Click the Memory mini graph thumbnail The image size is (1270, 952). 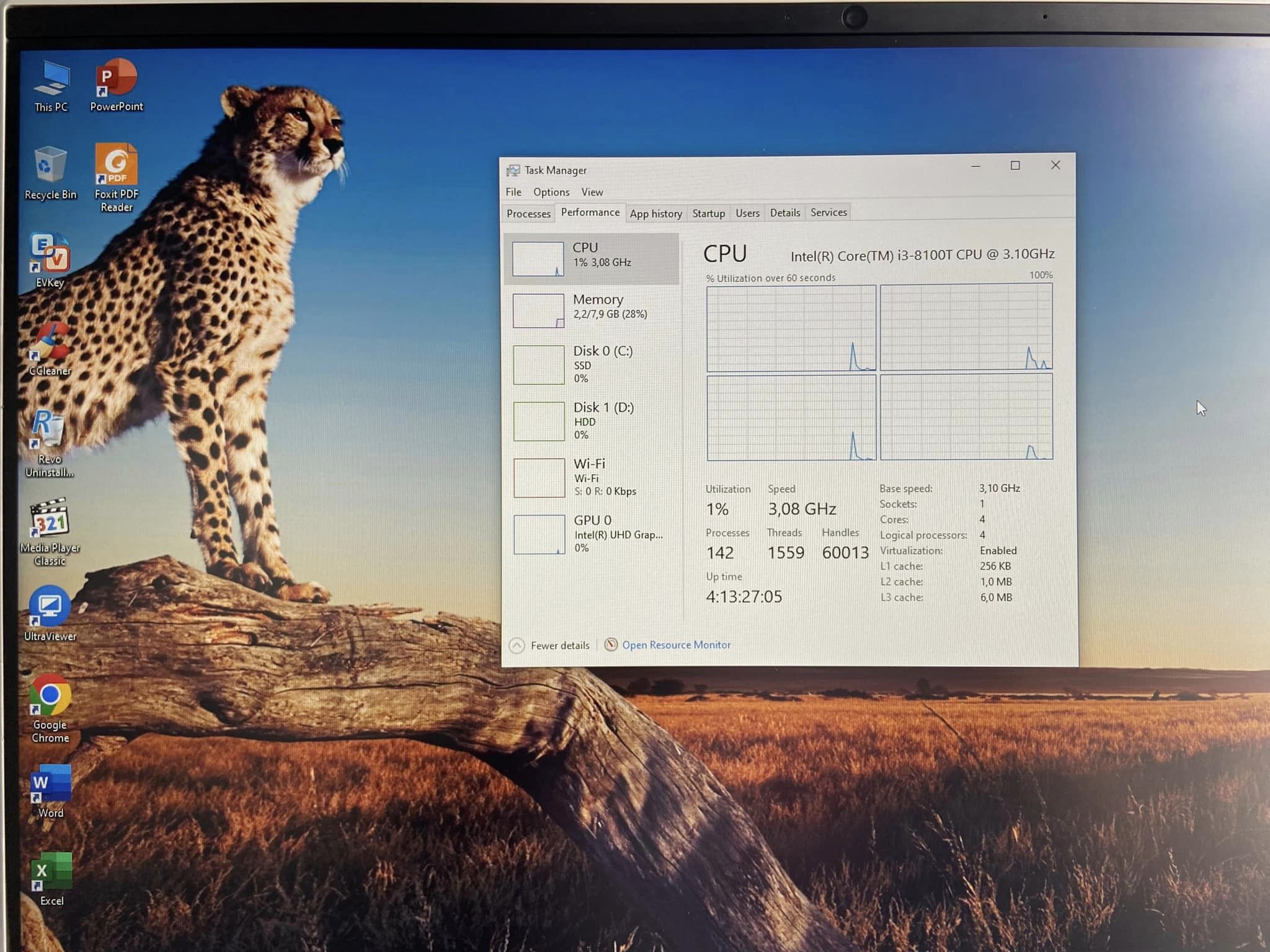(x=538, y=311)
